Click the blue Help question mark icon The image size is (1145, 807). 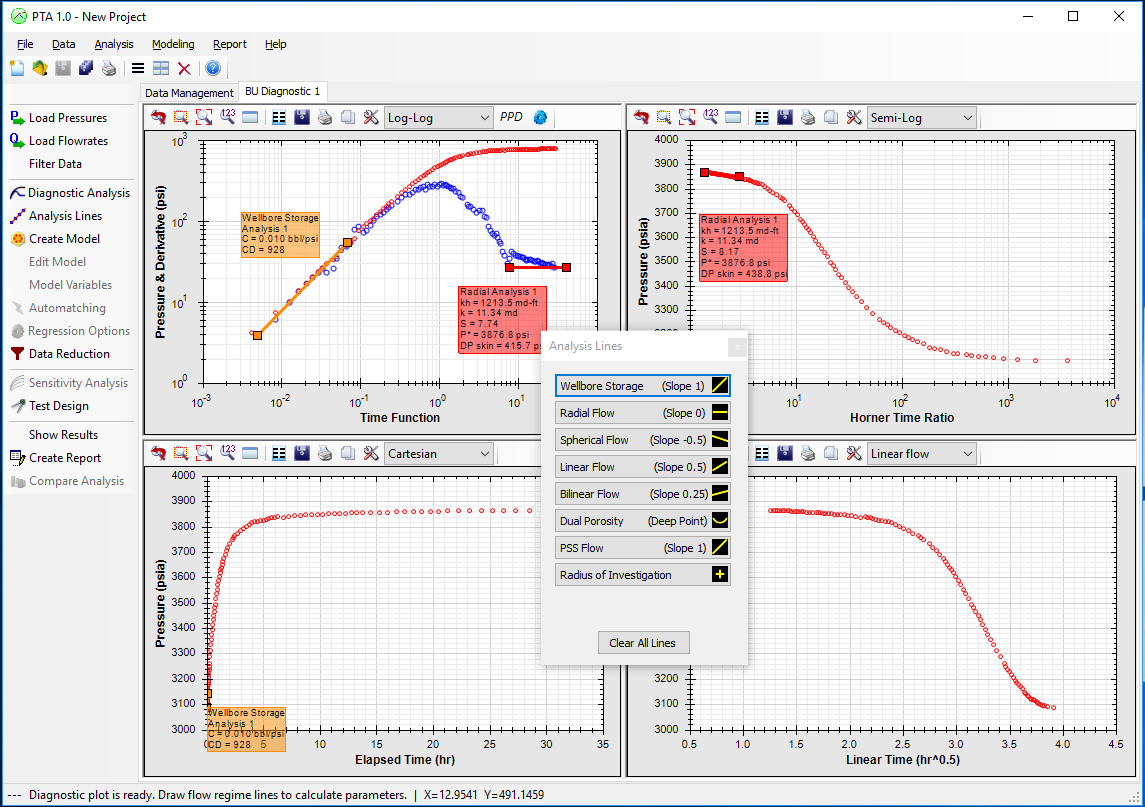pos(212,68)
